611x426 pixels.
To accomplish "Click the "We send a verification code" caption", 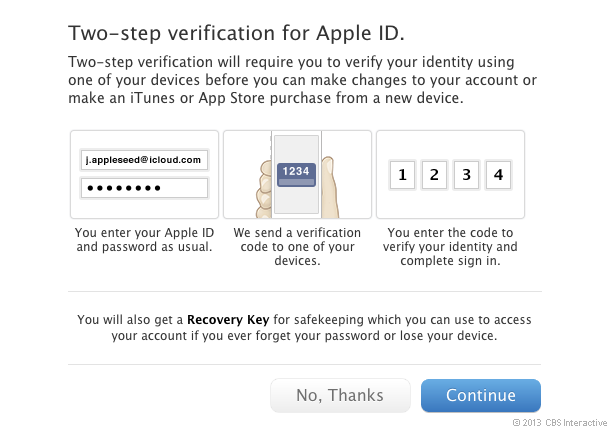I will pos(296,247).
